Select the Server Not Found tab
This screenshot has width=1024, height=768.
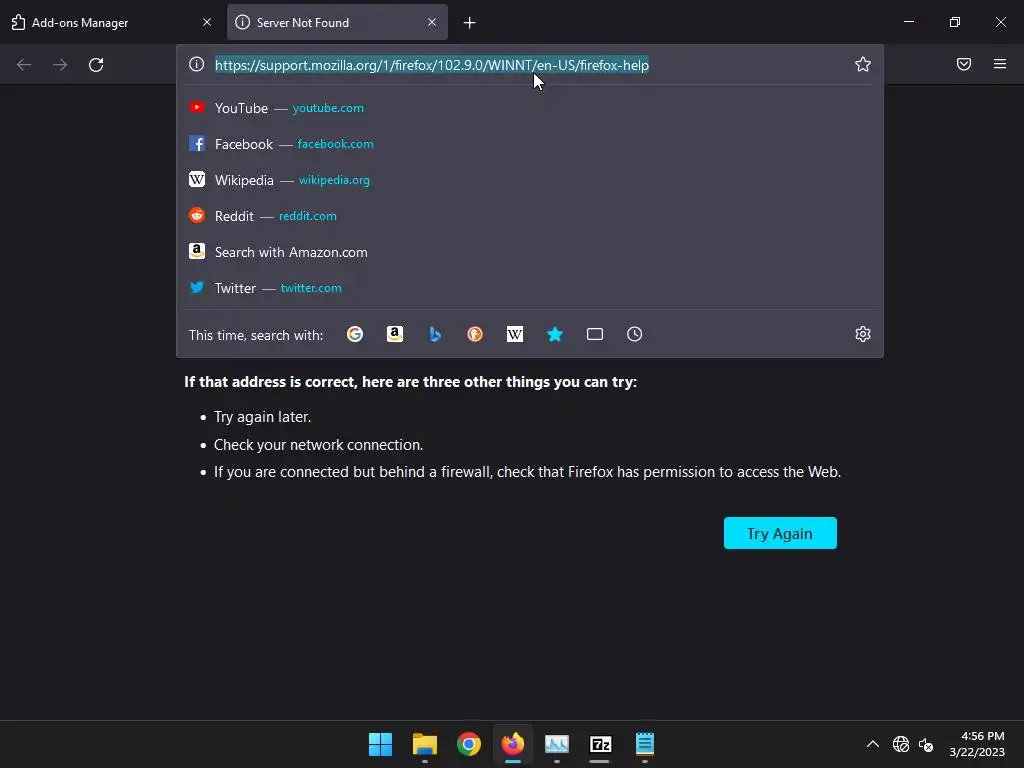click(337, 22)
